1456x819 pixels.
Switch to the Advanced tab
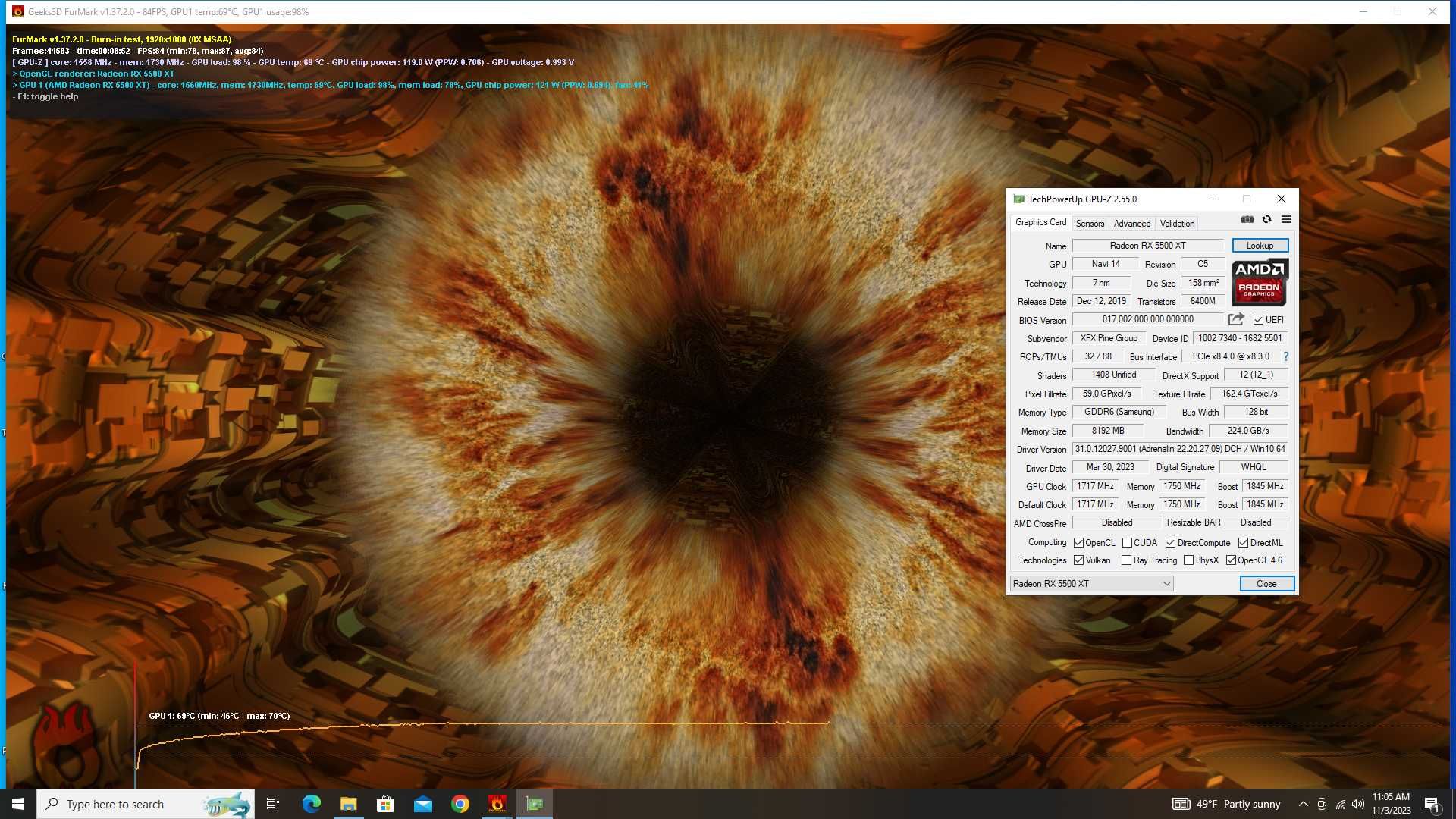(1131, 224)
